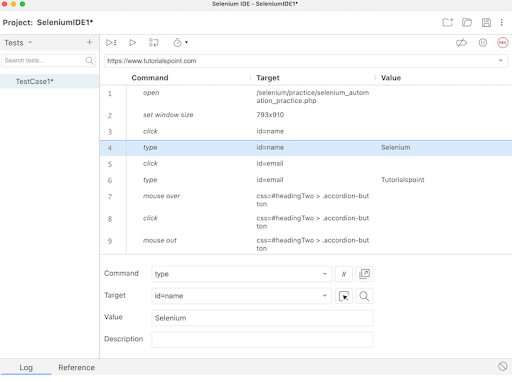
Task: Save the project with the disk icon
Action: click(486, 22)
